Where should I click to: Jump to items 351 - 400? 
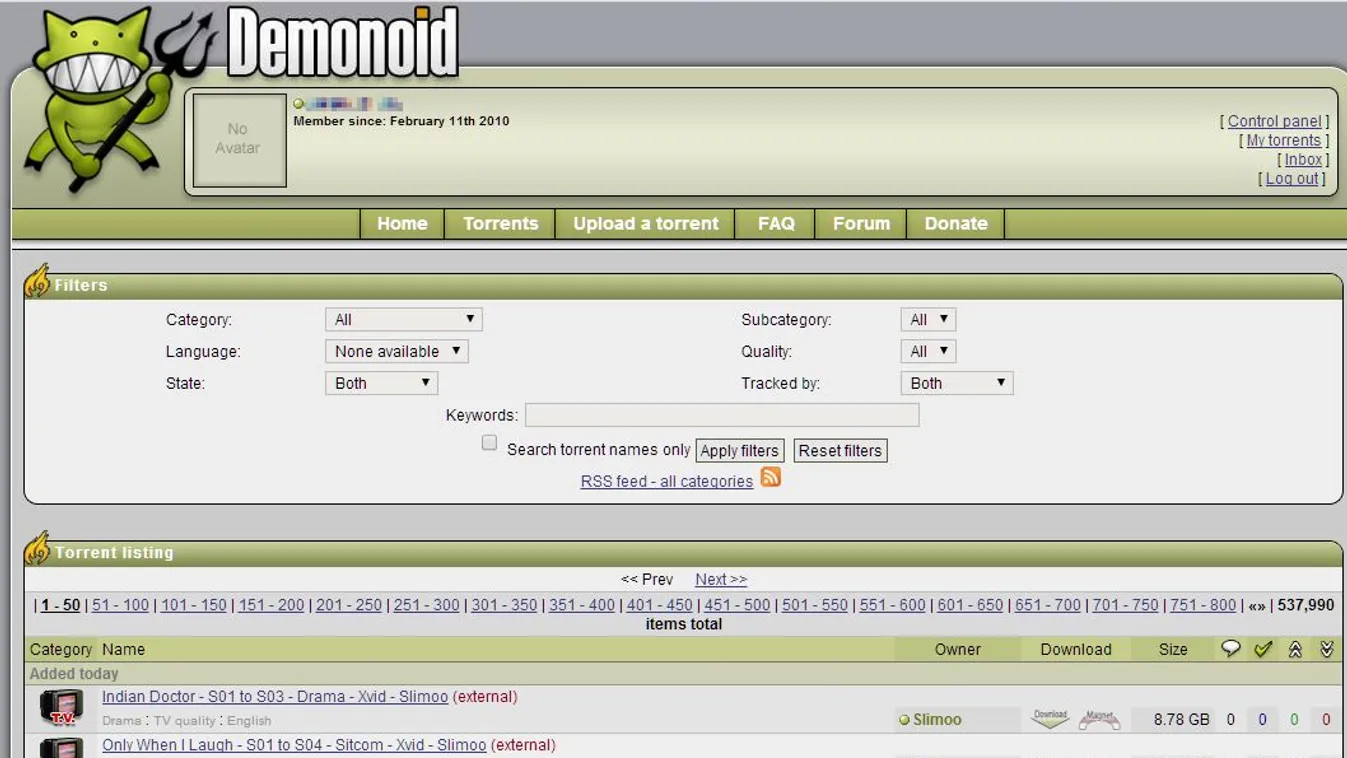click(x=582, y=605)
